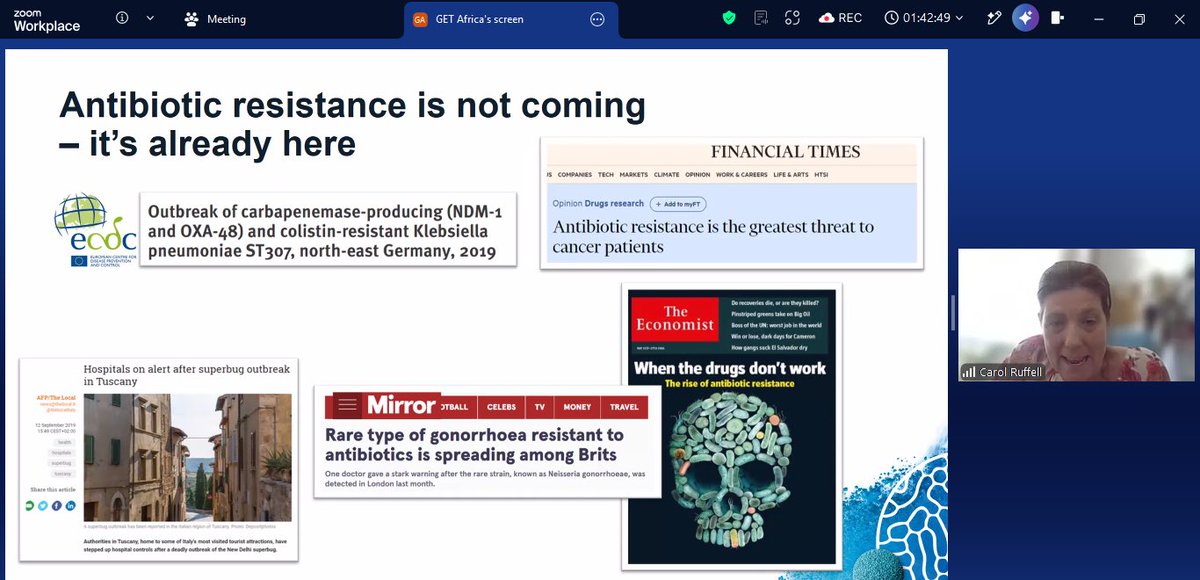
Task: Click the REC cloud recording indicator
Action: pos(840,18)
